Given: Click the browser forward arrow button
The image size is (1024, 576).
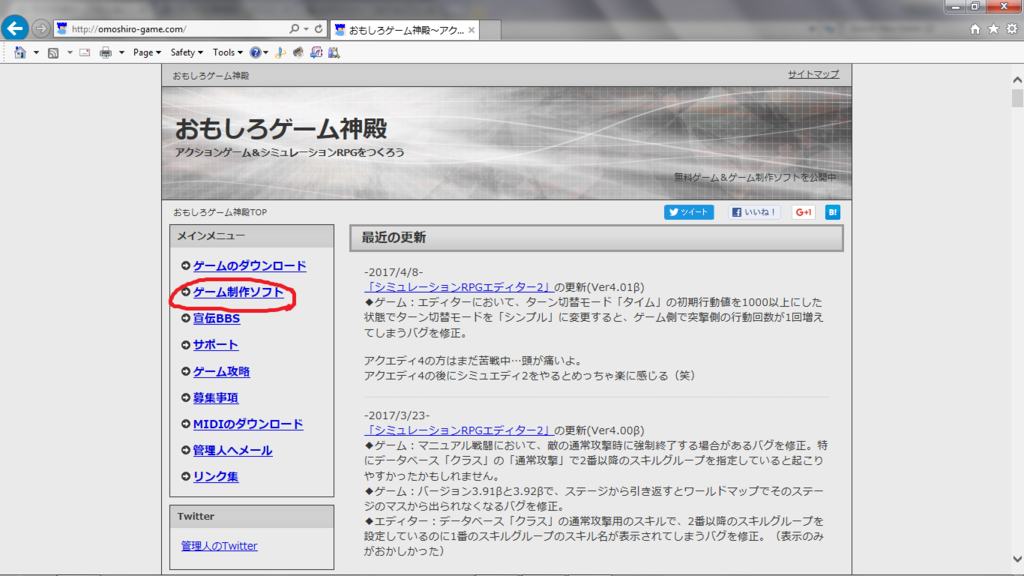Looking at the screenshot, I should coord(40,29).
